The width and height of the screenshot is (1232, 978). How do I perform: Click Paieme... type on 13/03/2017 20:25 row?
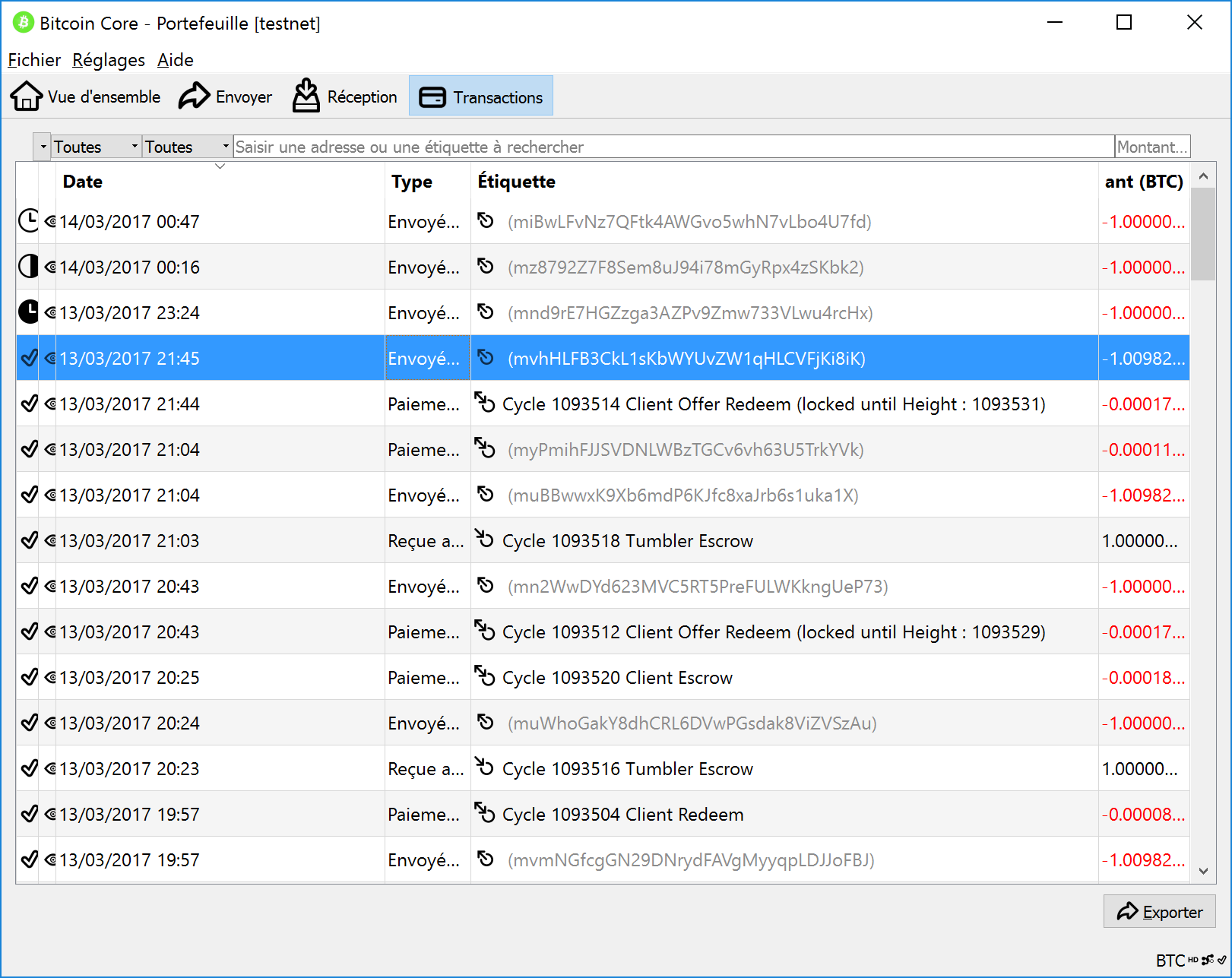423,678
